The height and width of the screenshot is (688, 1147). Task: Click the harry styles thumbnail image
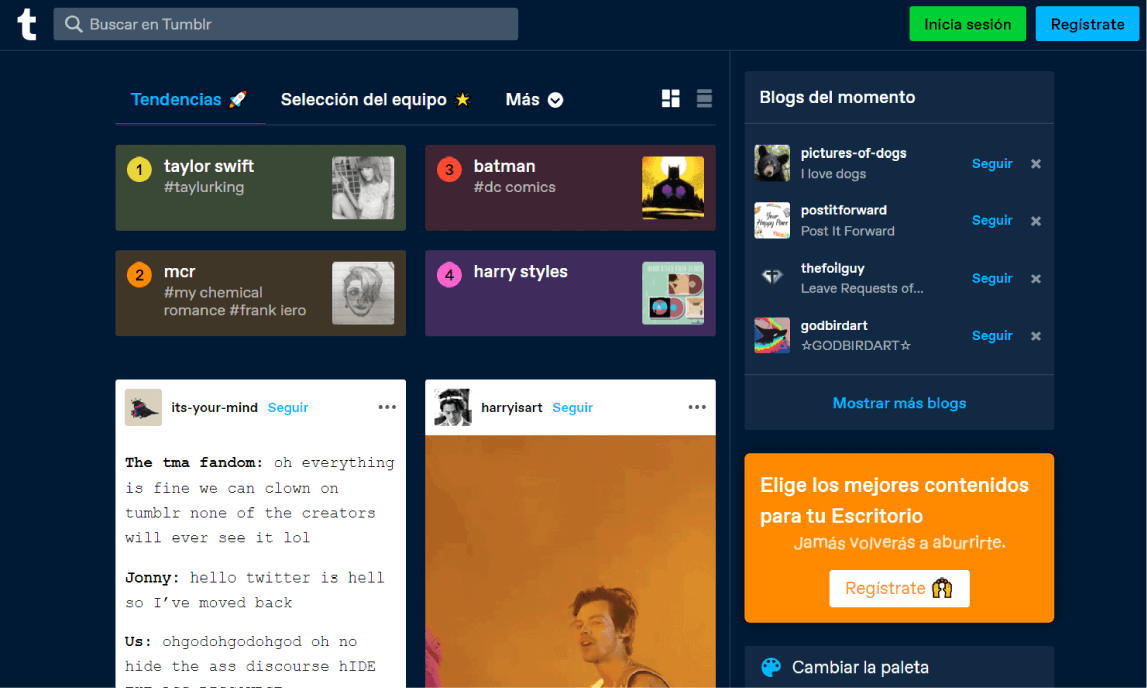pyautogui.click(x=673, y=293)
